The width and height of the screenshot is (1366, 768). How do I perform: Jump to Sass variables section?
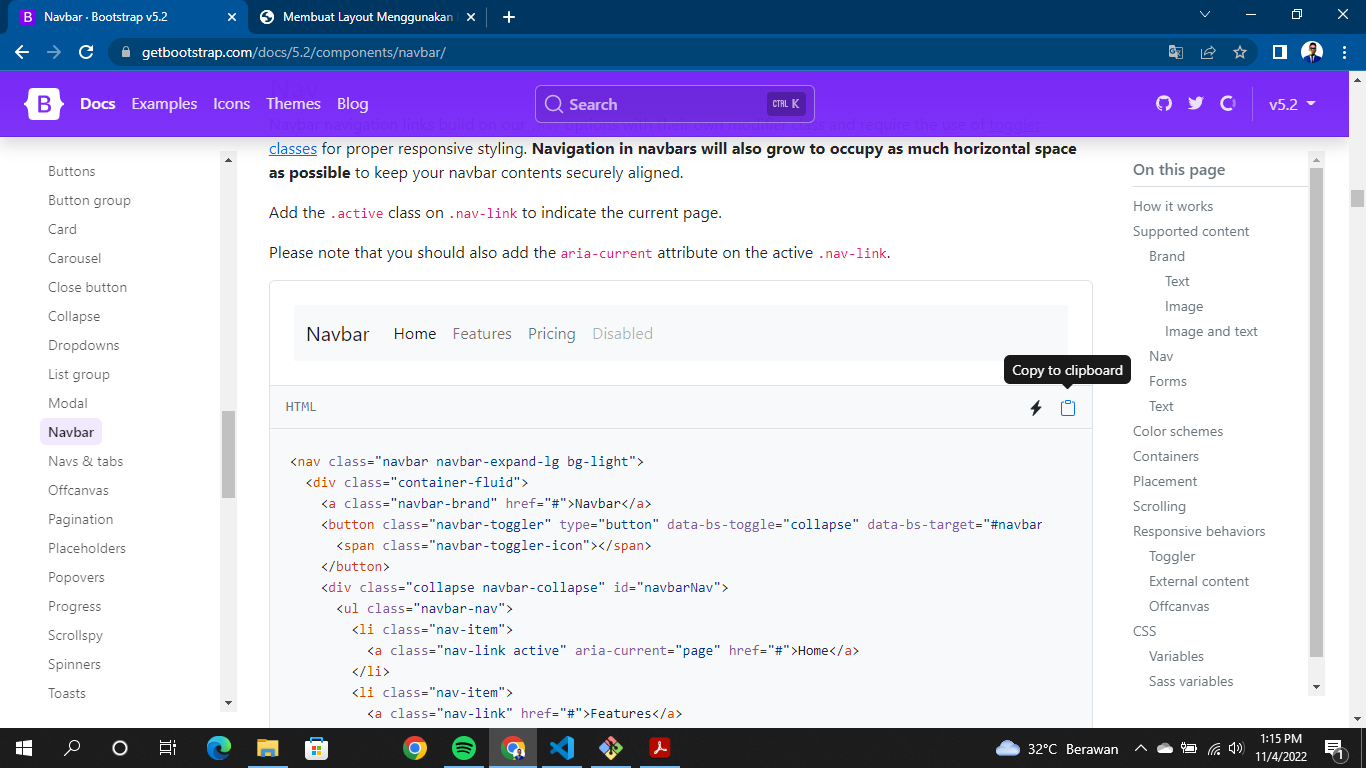click(x=1191, y=681)
